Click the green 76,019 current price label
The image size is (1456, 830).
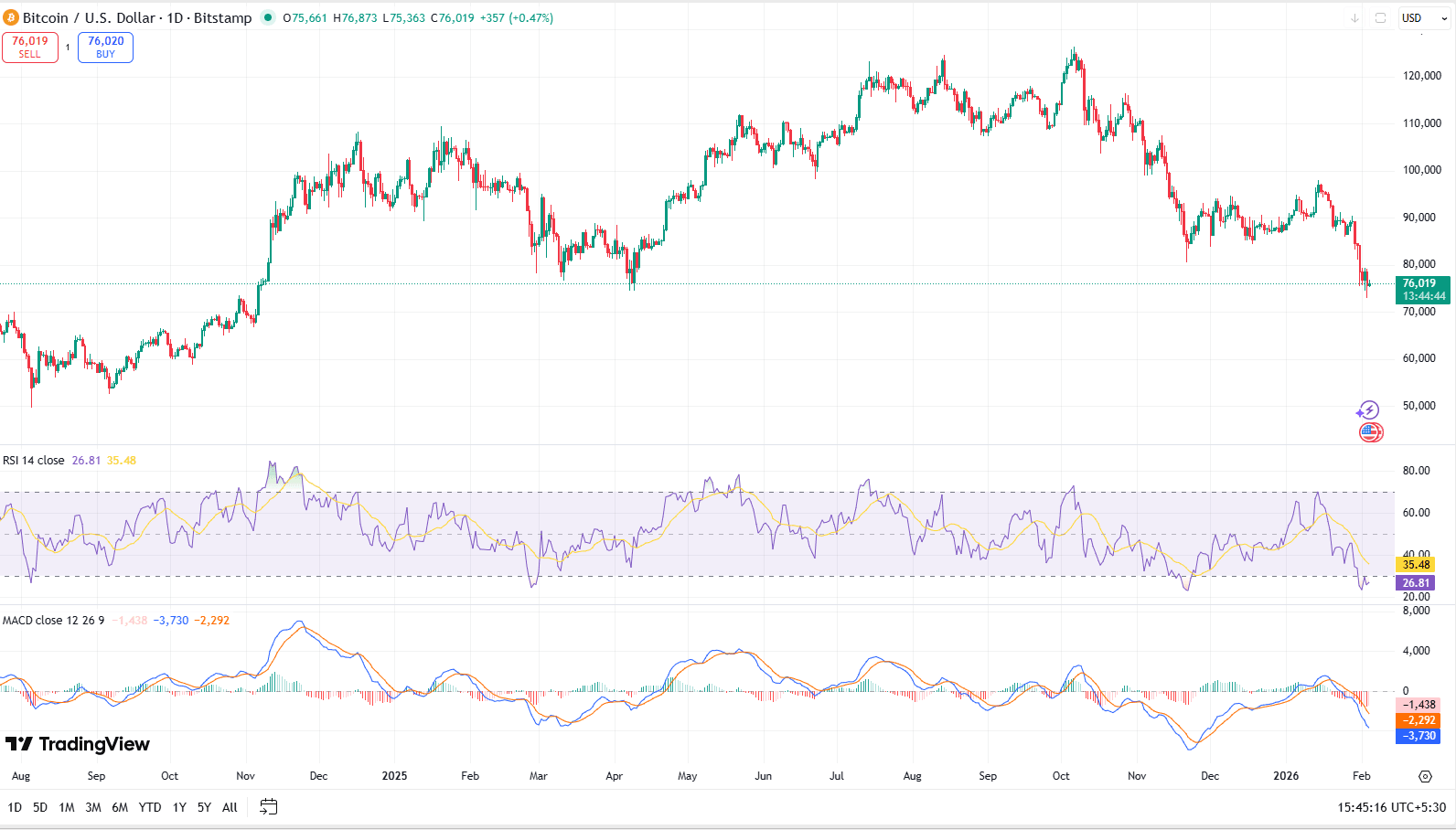(1422, 289)
